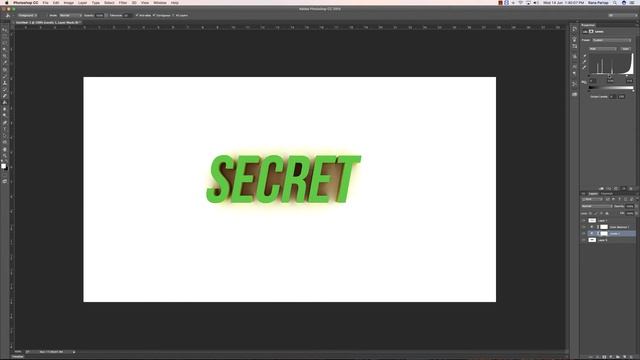The image size is (640, 360).
Task: Open the Levels Preset dropdown
Action: [x=611, y=40]
